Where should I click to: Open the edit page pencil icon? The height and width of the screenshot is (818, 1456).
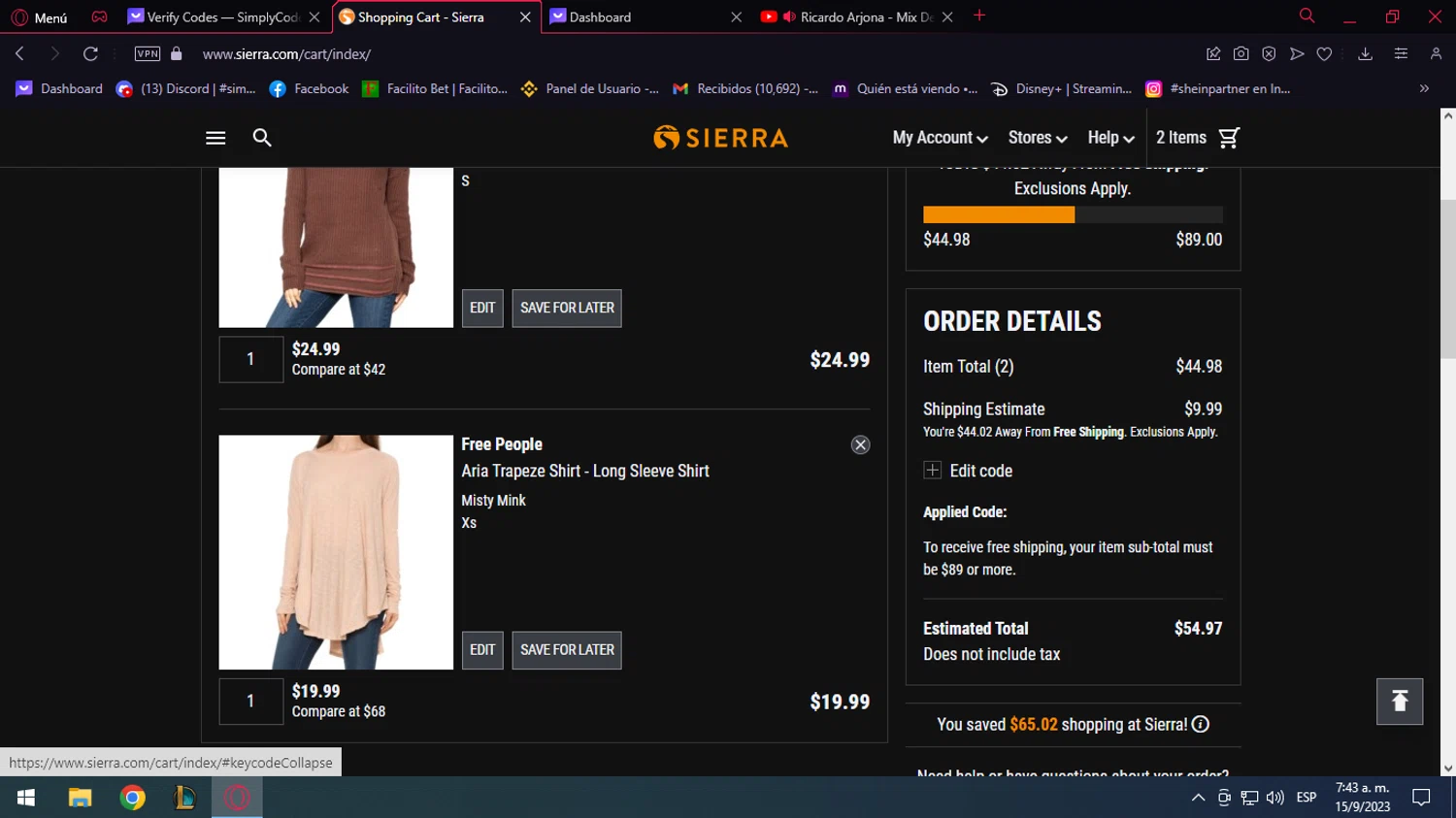coord(1213,54)
